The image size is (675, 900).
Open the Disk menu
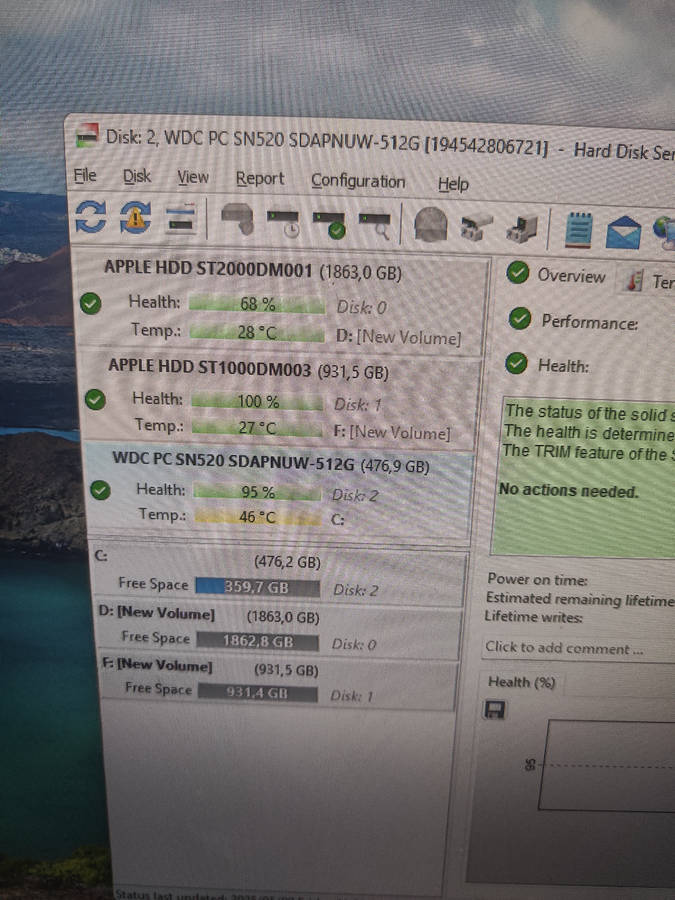137,177
